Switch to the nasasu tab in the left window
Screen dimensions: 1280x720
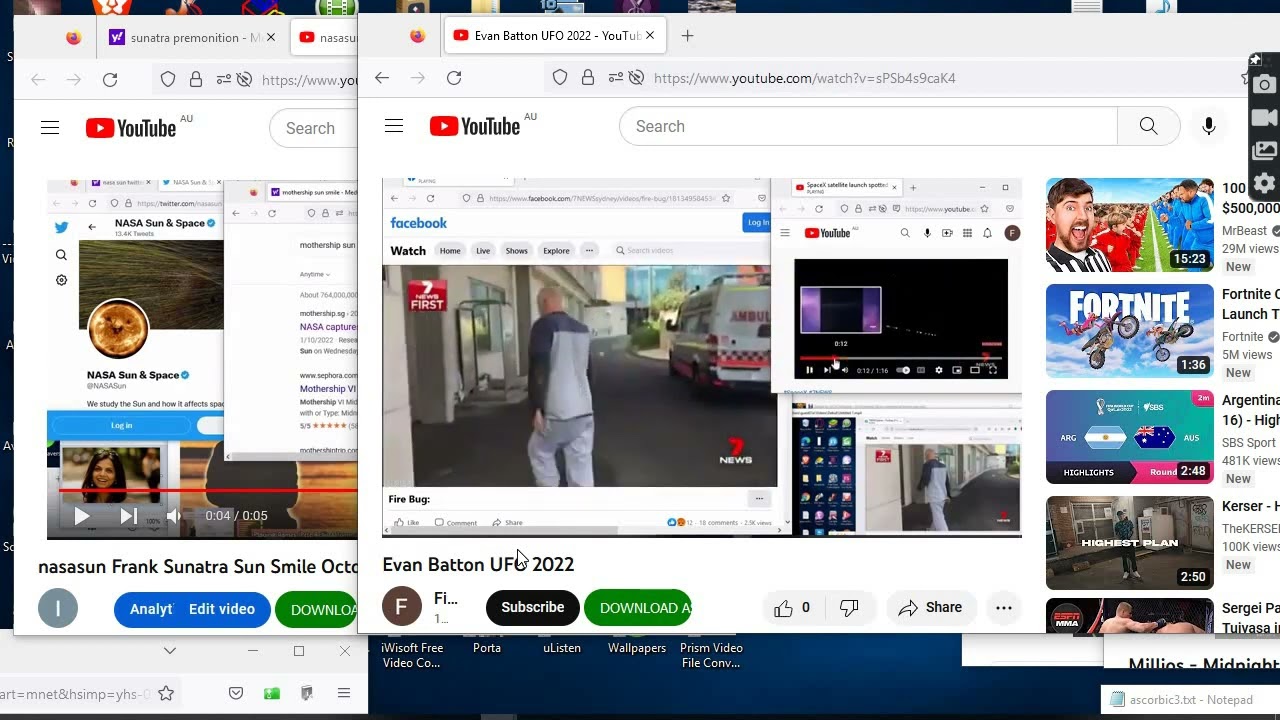tap(326, 38)
